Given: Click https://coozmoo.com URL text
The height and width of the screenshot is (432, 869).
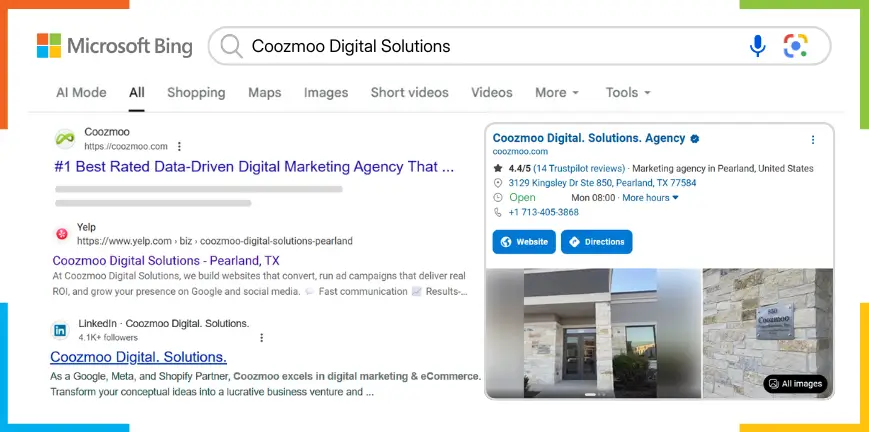Looking at the screenshot, I should tap(126, 146).
